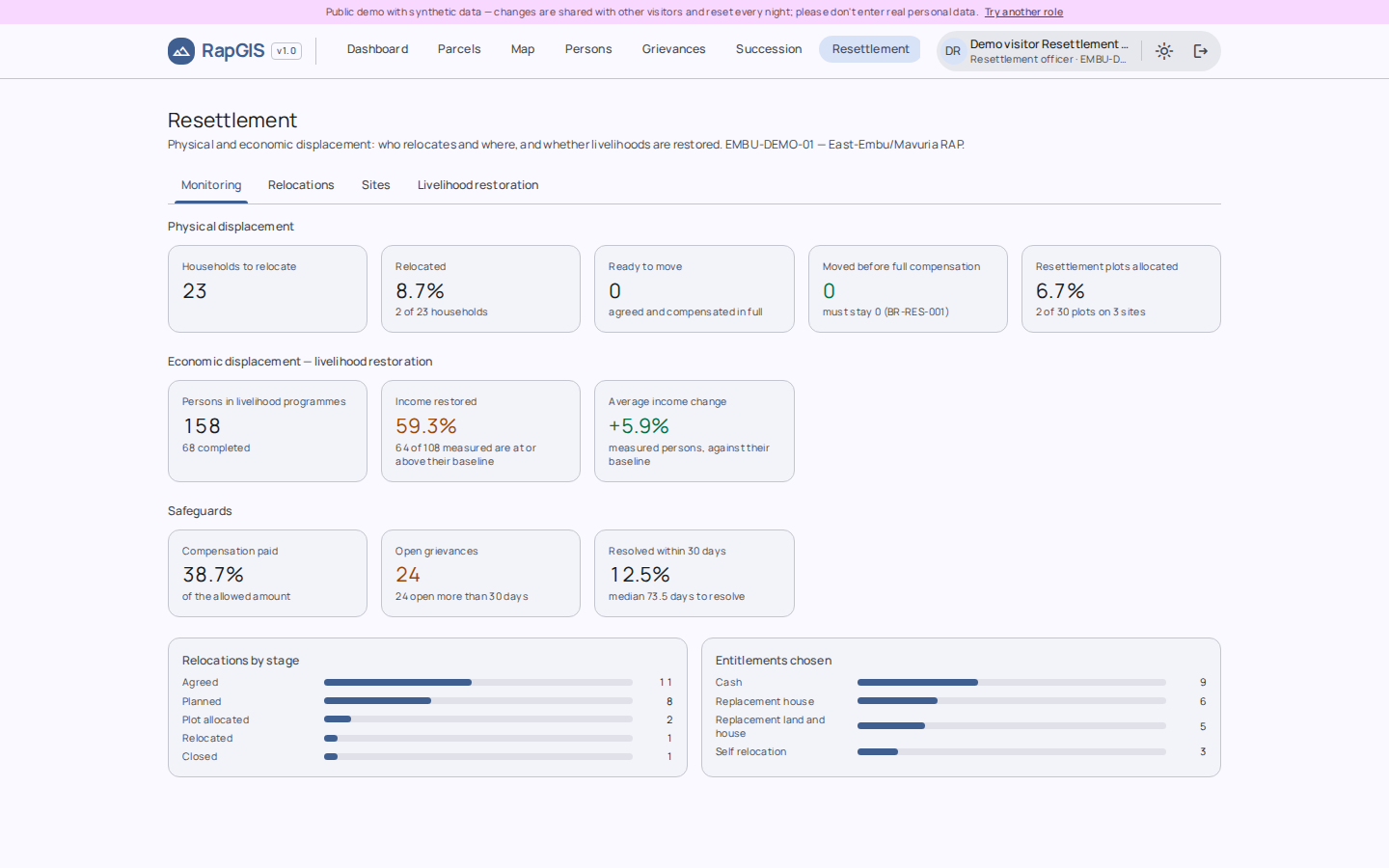Open the Dashboard nav item

[x=377, y=49]
